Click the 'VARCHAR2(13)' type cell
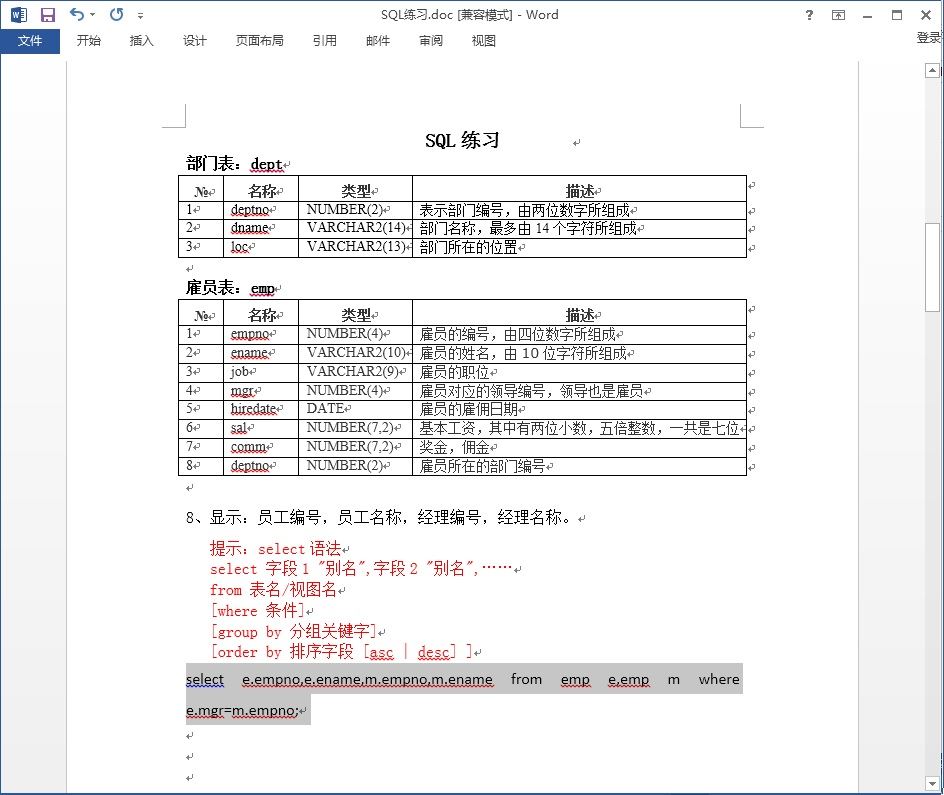 [x=355, y=246]
